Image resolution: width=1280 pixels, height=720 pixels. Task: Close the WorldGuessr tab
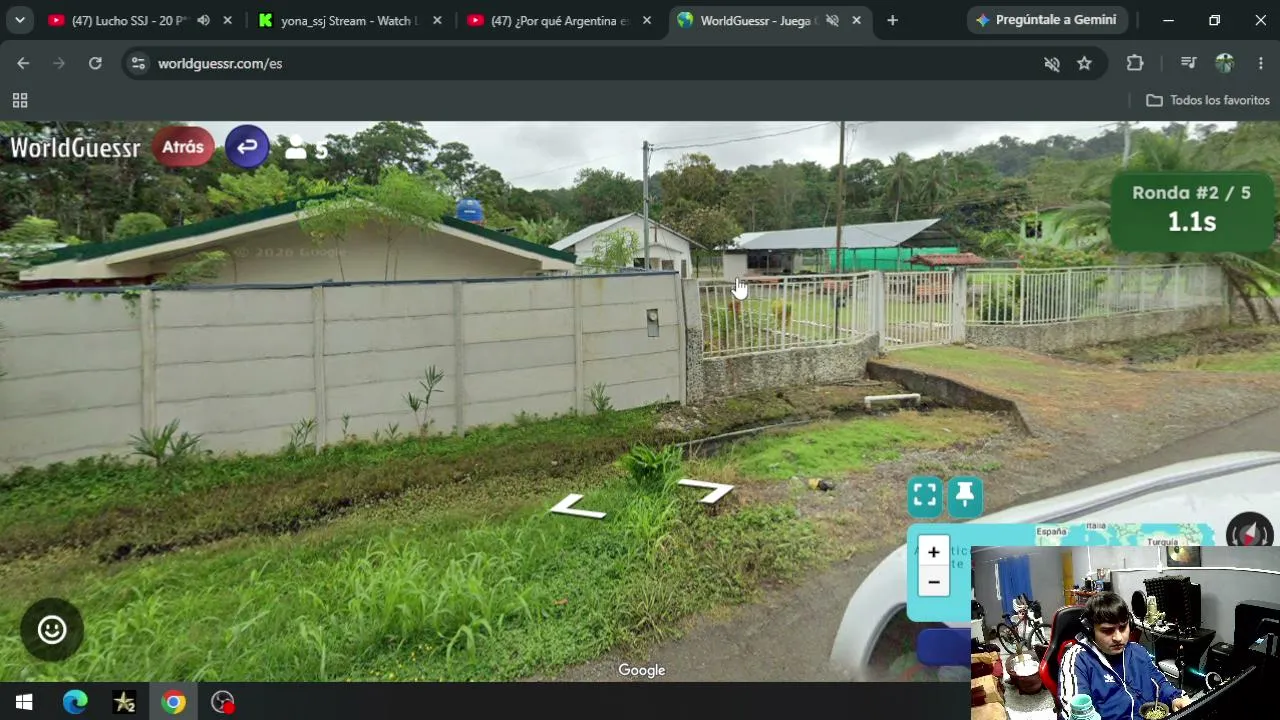click(x=857, y=20)
